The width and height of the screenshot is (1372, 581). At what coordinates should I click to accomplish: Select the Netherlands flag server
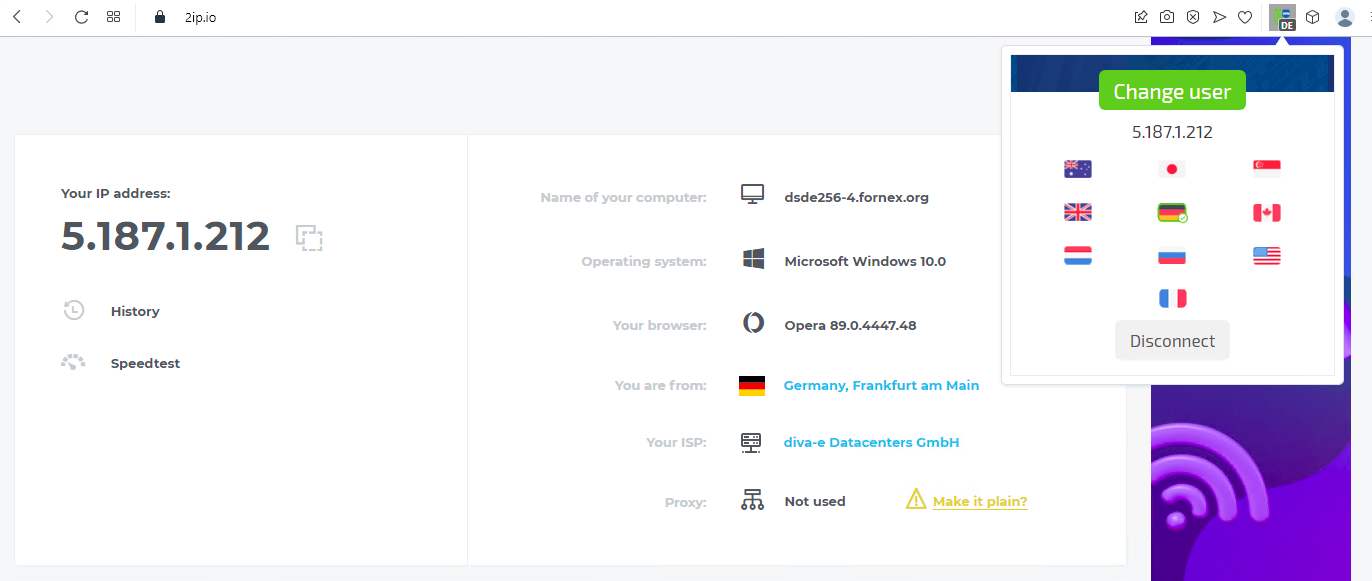tap(1078, 256)
